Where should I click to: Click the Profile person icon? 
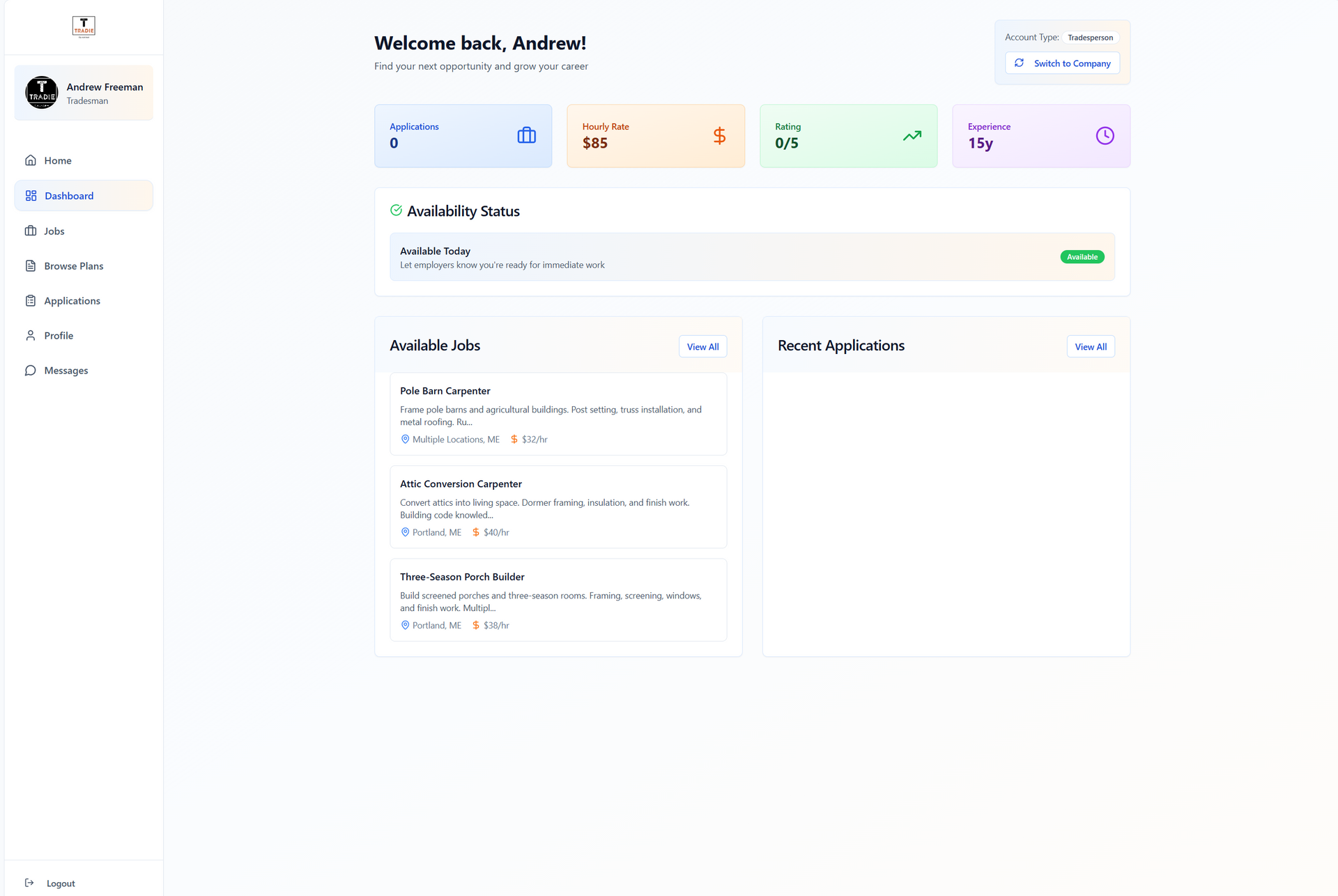[x=31, y=336]
